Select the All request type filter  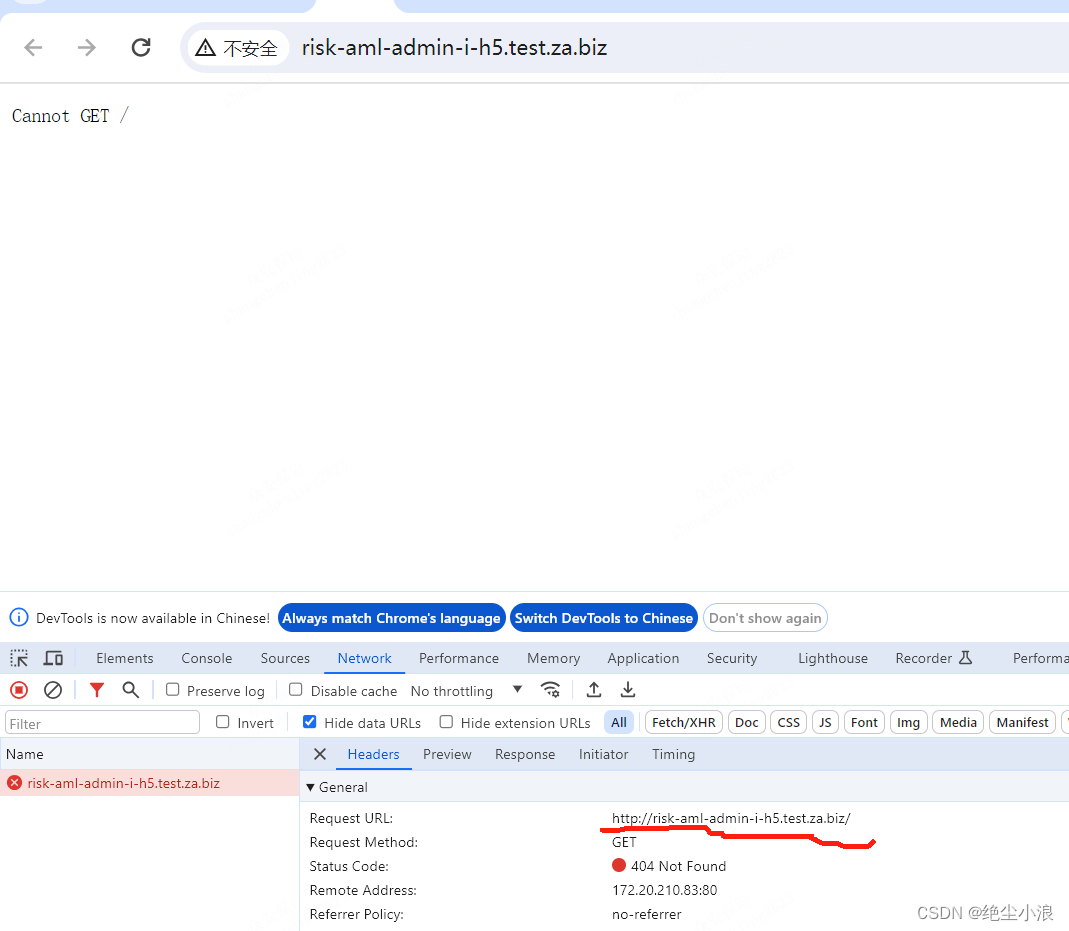619,722
